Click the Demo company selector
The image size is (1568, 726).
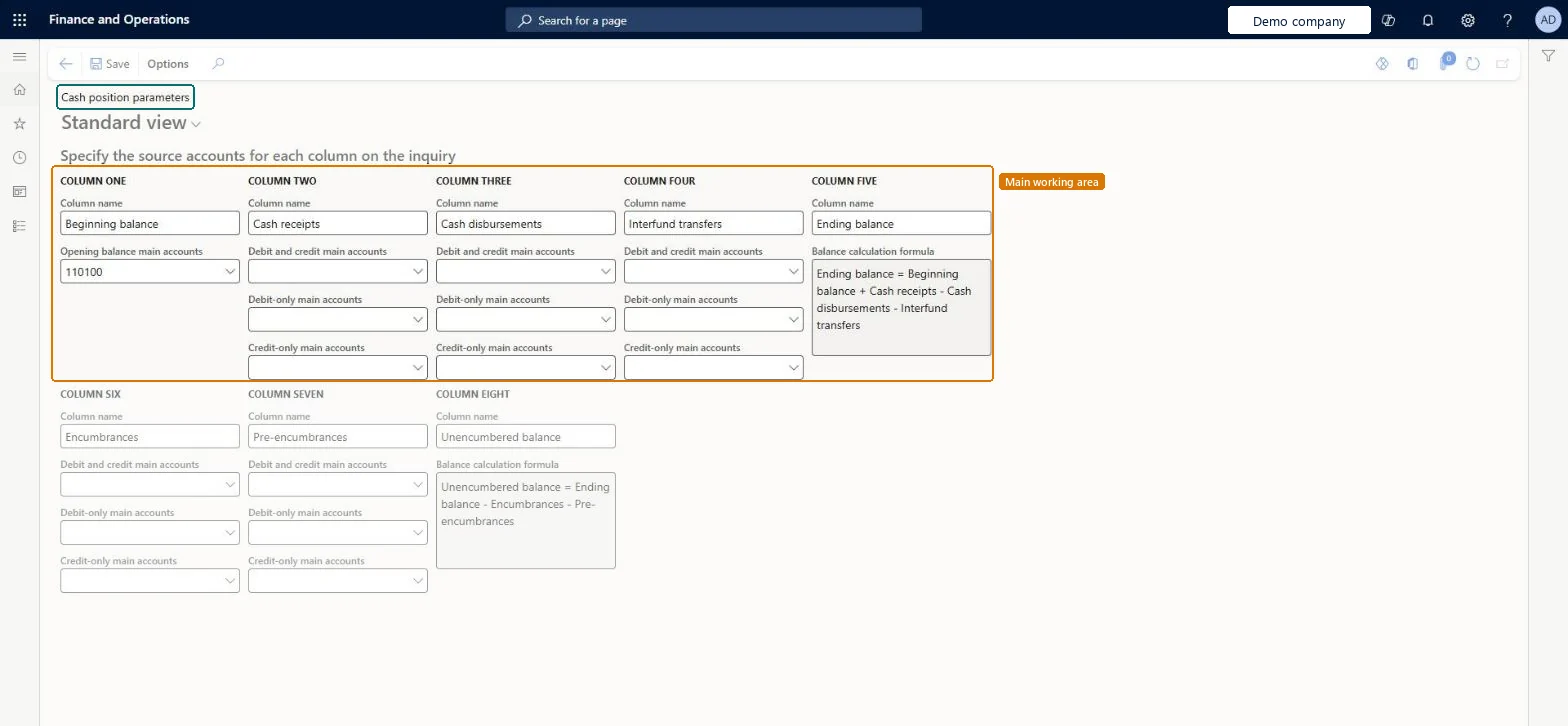point(1299,20)
